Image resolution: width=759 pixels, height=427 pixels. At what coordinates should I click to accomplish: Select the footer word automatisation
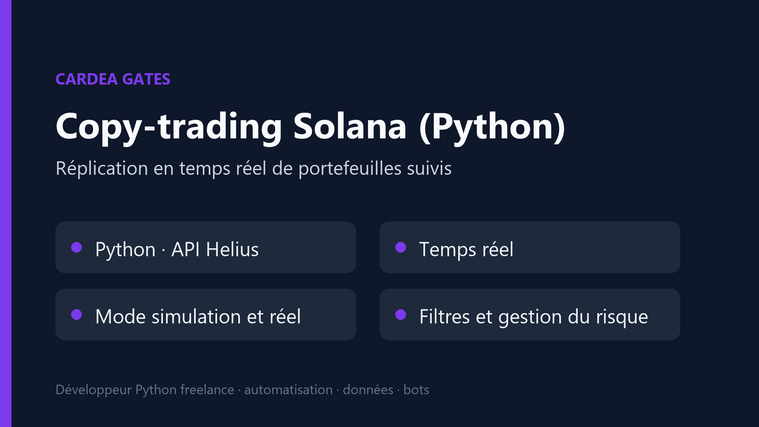click(x=288, y=390)
